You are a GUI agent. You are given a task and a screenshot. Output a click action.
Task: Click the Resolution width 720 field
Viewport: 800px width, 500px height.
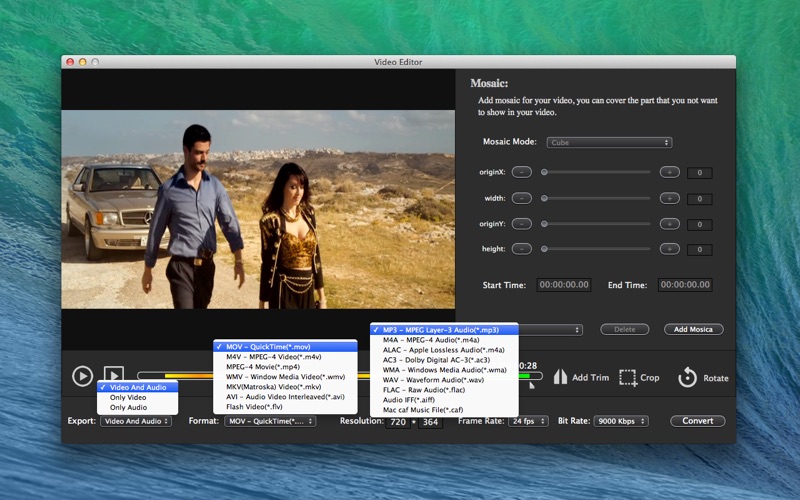coord(398,422)
